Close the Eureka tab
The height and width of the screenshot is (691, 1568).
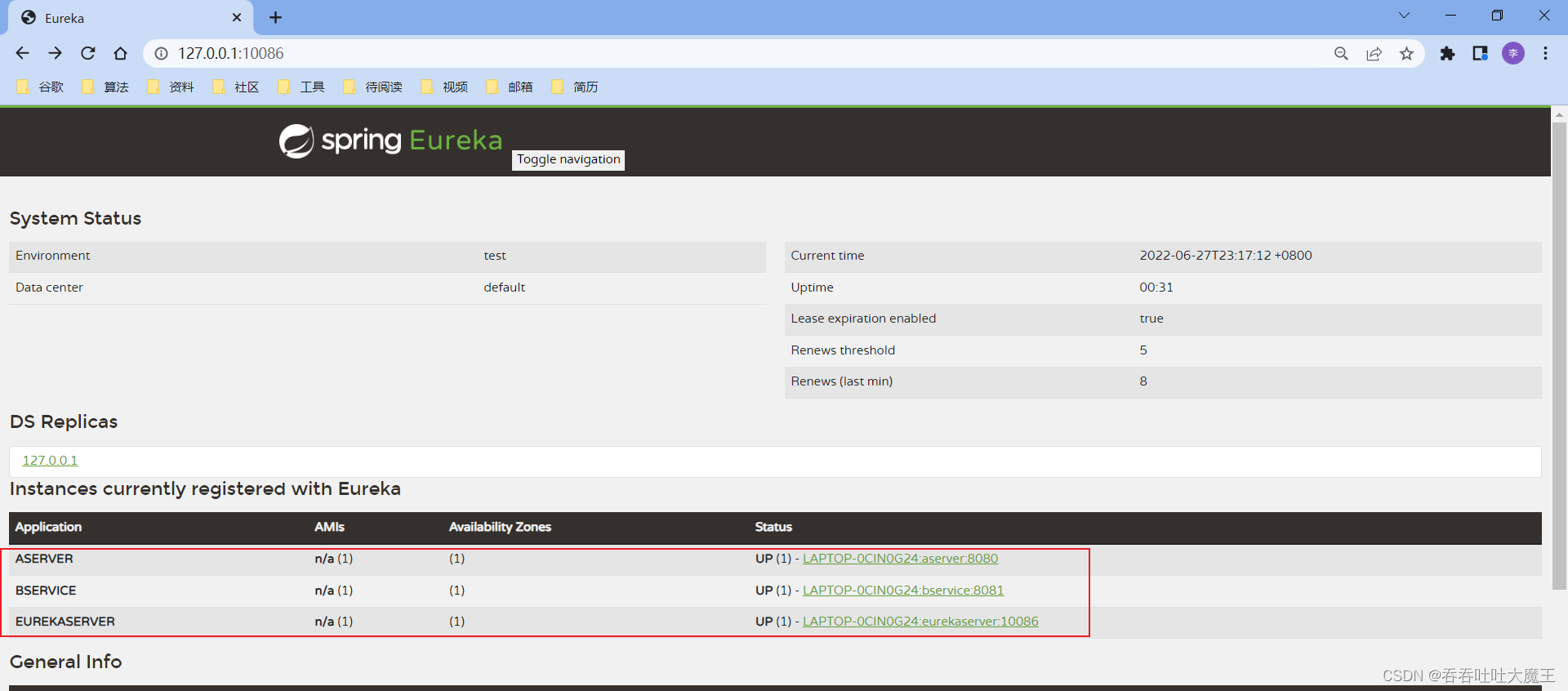pyautogui.click(x=237, y=17)
